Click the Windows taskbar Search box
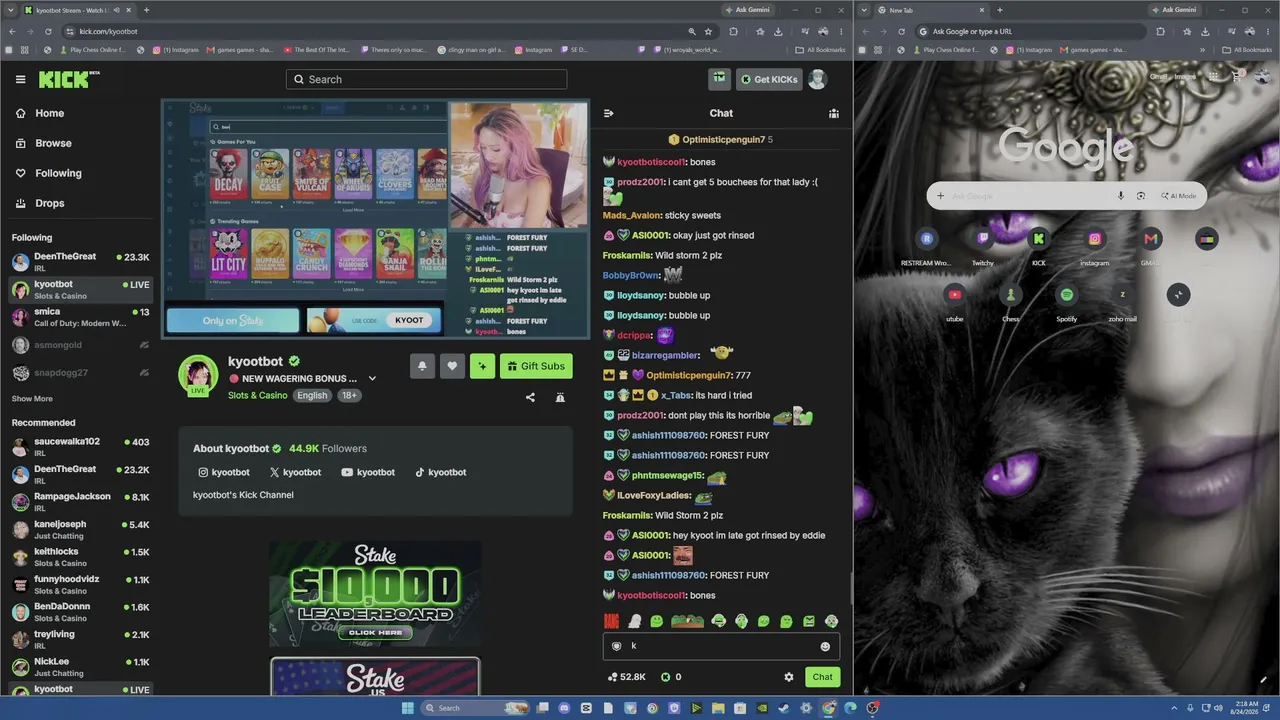The image size is (1280, 720). point(475,708)
